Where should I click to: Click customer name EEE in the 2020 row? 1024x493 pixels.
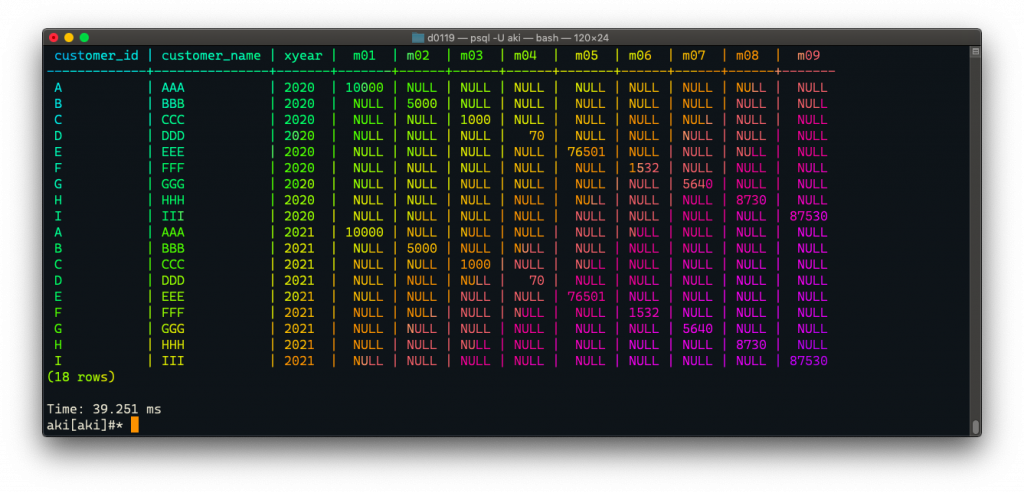pyautogui.click(x=173, y=151)
